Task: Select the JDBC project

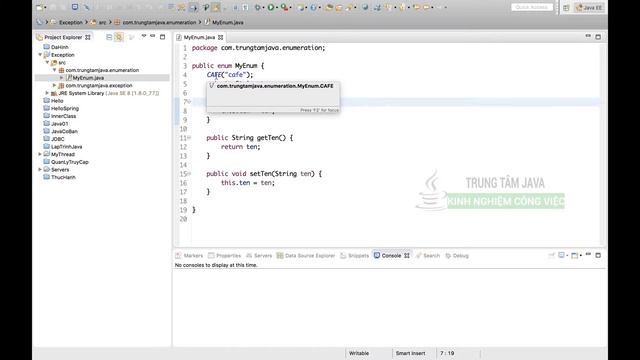Action: tap(58, 139)
